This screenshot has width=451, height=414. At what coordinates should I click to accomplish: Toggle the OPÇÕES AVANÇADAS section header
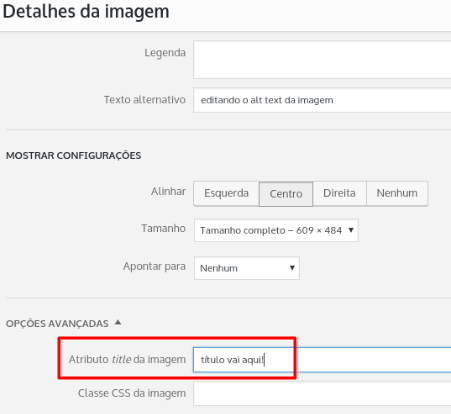click(x=57, y=323)
